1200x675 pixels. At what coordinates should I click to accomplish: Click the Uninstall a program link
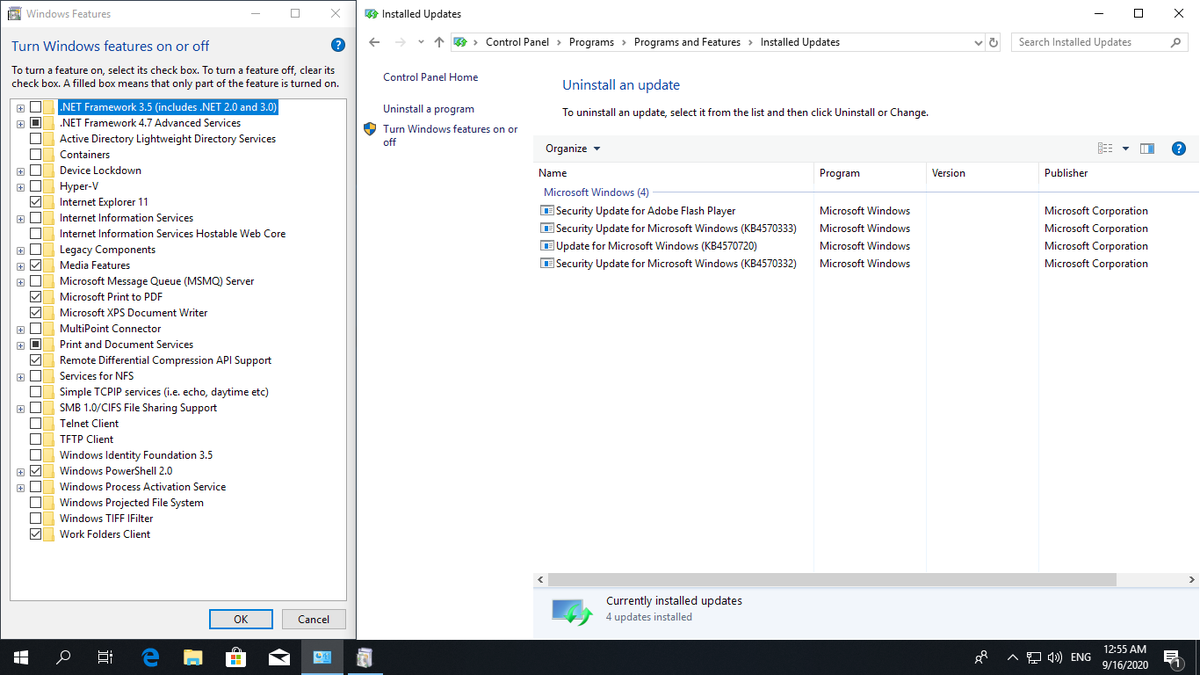(428, 109)
